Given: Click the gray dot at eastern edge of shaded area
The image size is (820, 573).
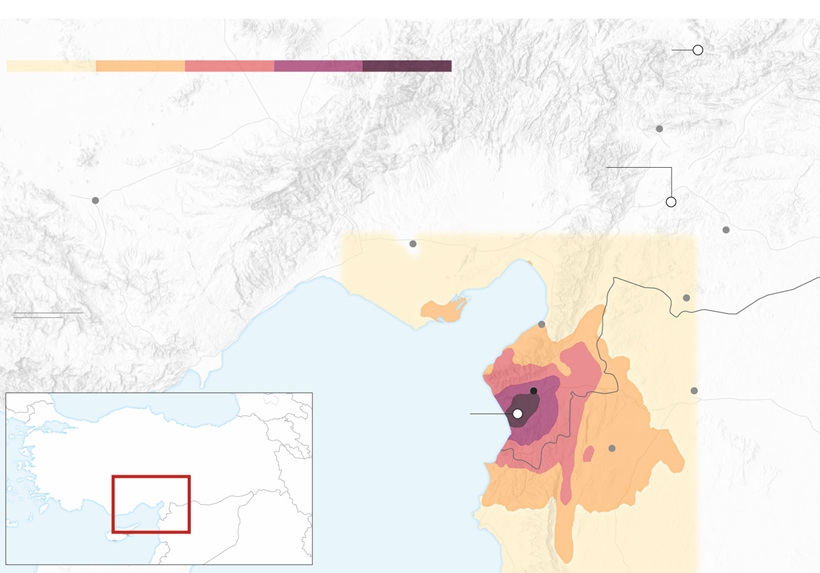Looking at the screenshot, I should (694, 391).
